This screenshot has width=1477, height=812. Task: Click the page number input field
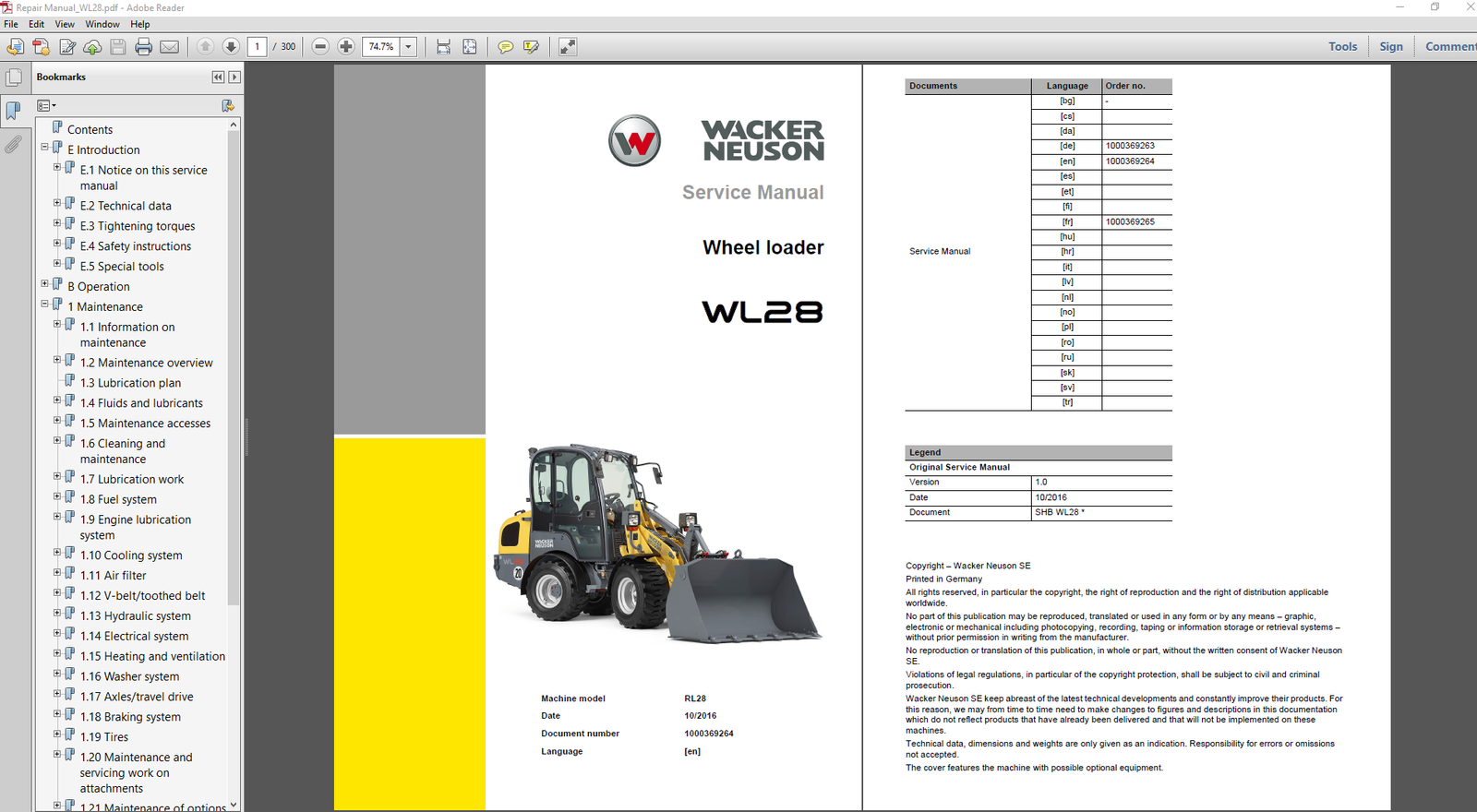click(x=257, y=47)
